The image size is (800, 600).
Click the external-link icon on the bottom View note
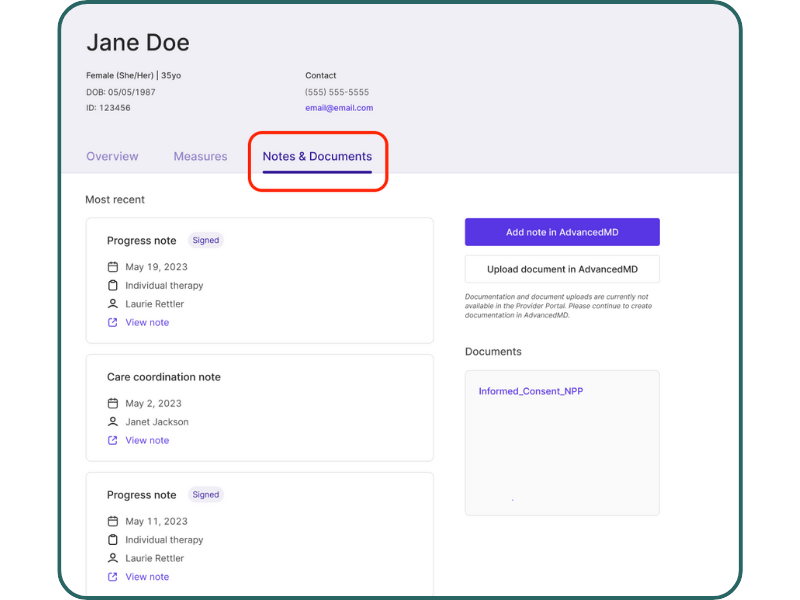point(113,576)
